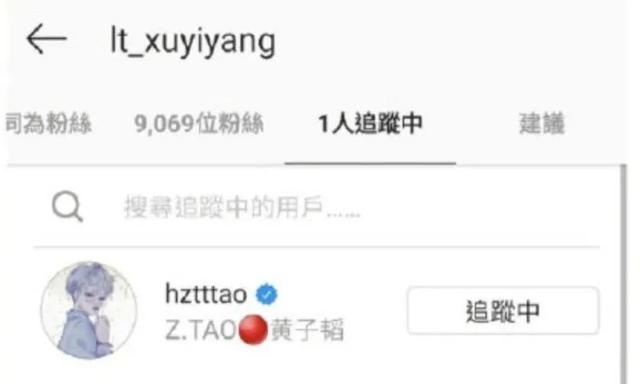
Task: Select the 1人追蹤中 following tab
Action: [370, 124]
